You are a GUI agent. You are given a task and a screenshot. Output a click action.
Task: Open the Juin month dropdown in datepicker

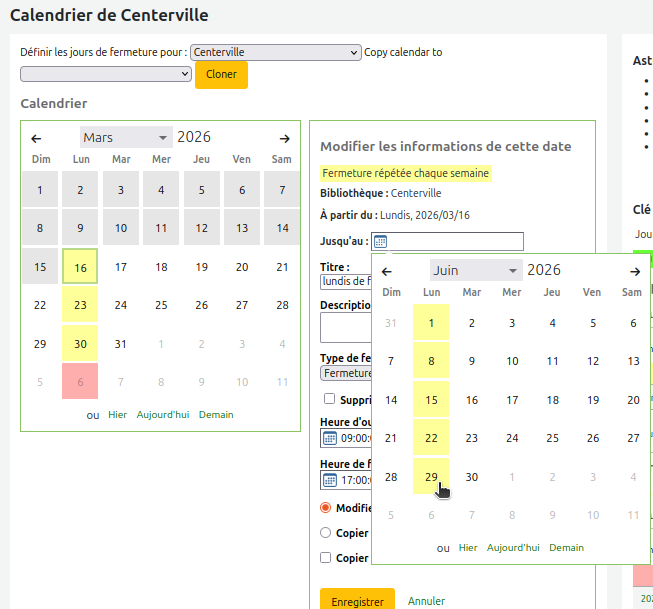(x=476, y=270)
